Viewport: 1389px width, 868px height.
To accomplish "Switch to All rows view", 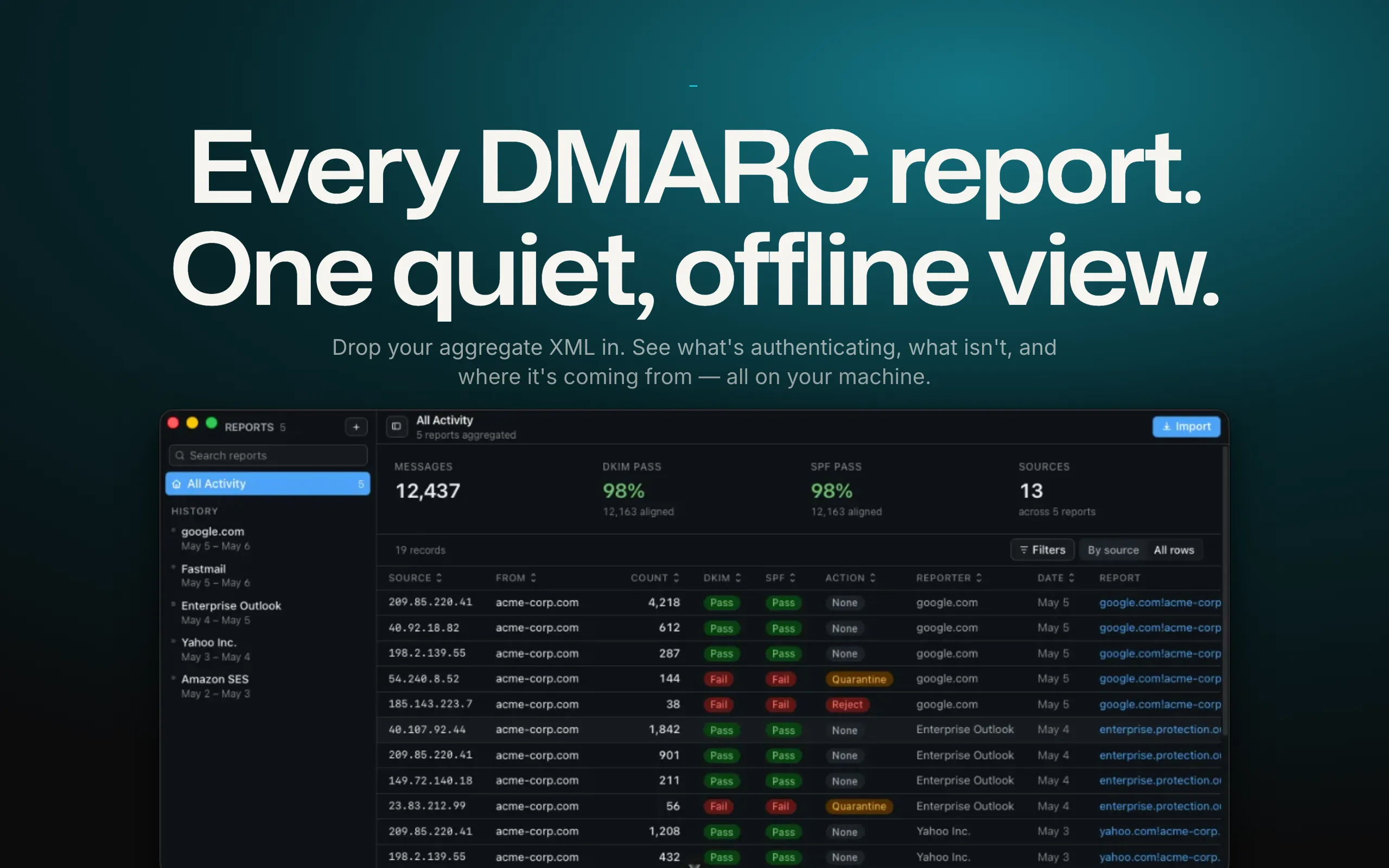I will click(x=1174, y=550).
